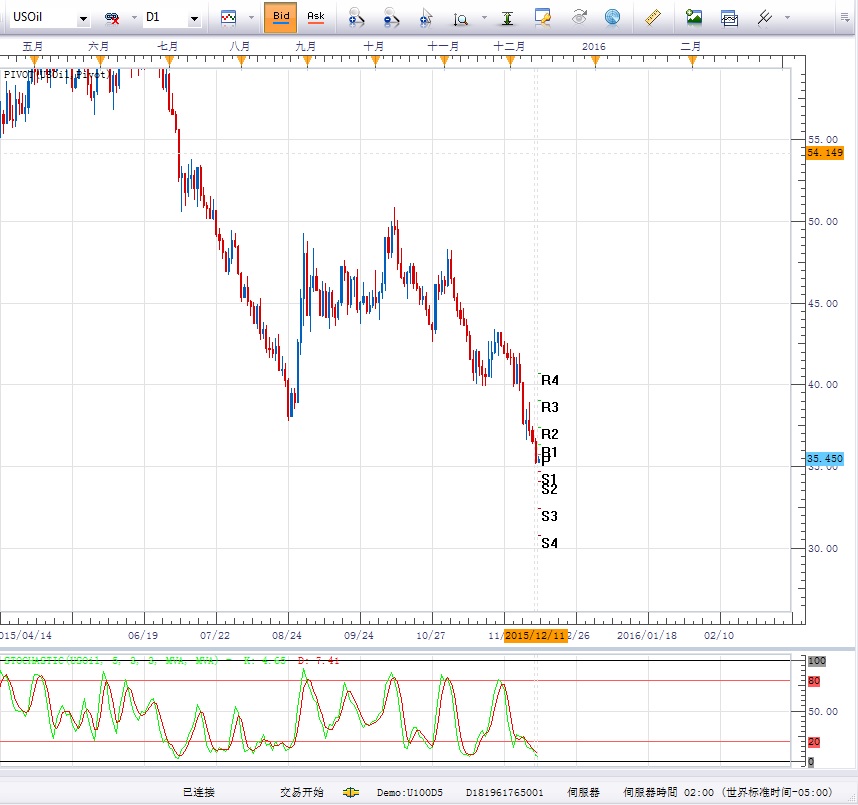858x805 pixels.
Task: Click the eye visibility icon
Action: (x=579, y=18)
